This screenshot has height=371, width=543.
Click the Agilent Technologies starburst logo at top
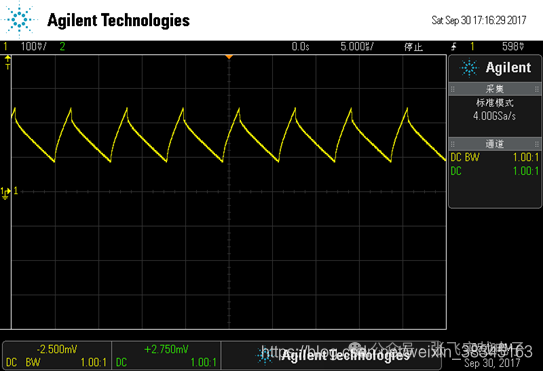20,19
